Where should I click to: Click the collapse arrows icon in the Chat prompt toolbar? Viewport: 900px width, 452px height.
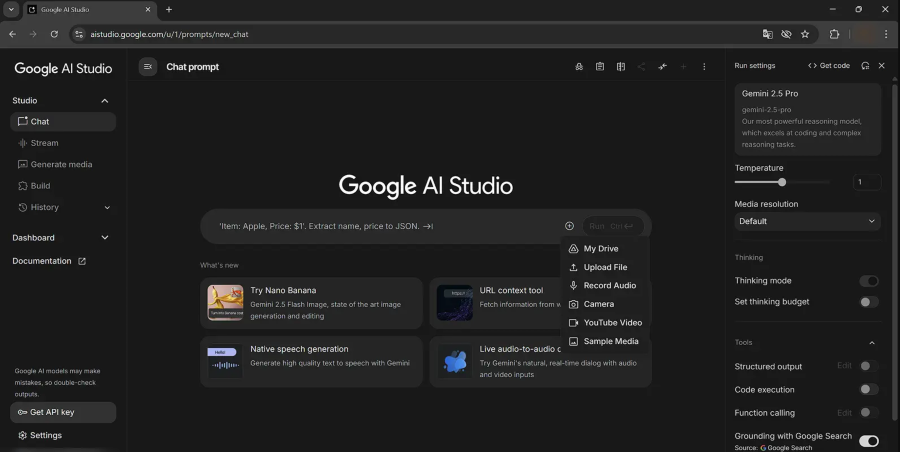pyautogui.click(x=662, y=67)
